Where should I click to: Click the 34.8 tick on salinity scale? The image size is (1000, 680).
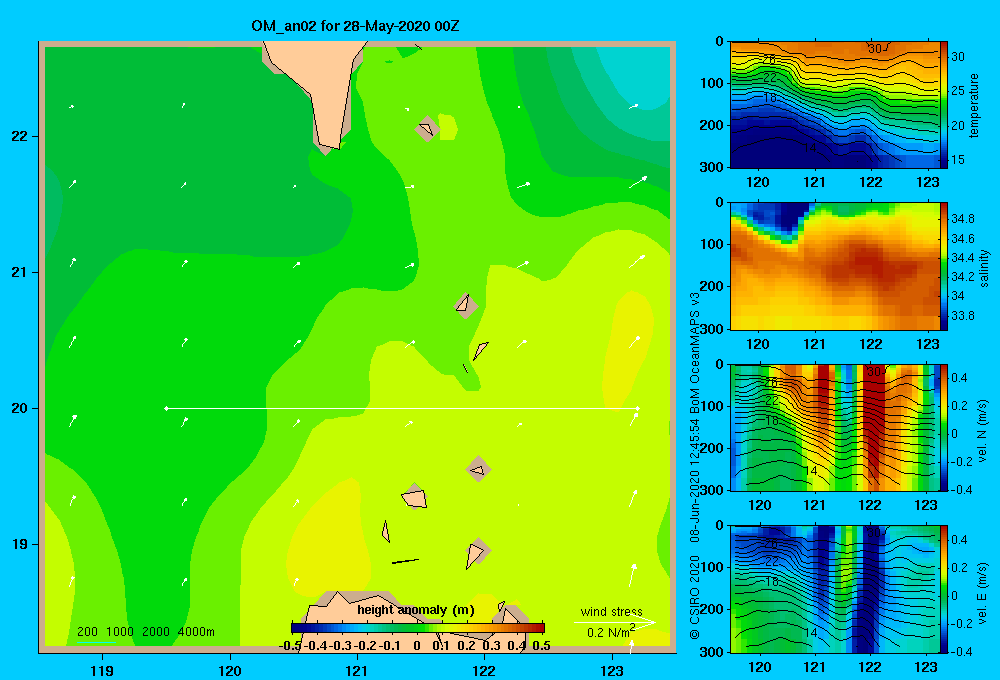point(962,219)
